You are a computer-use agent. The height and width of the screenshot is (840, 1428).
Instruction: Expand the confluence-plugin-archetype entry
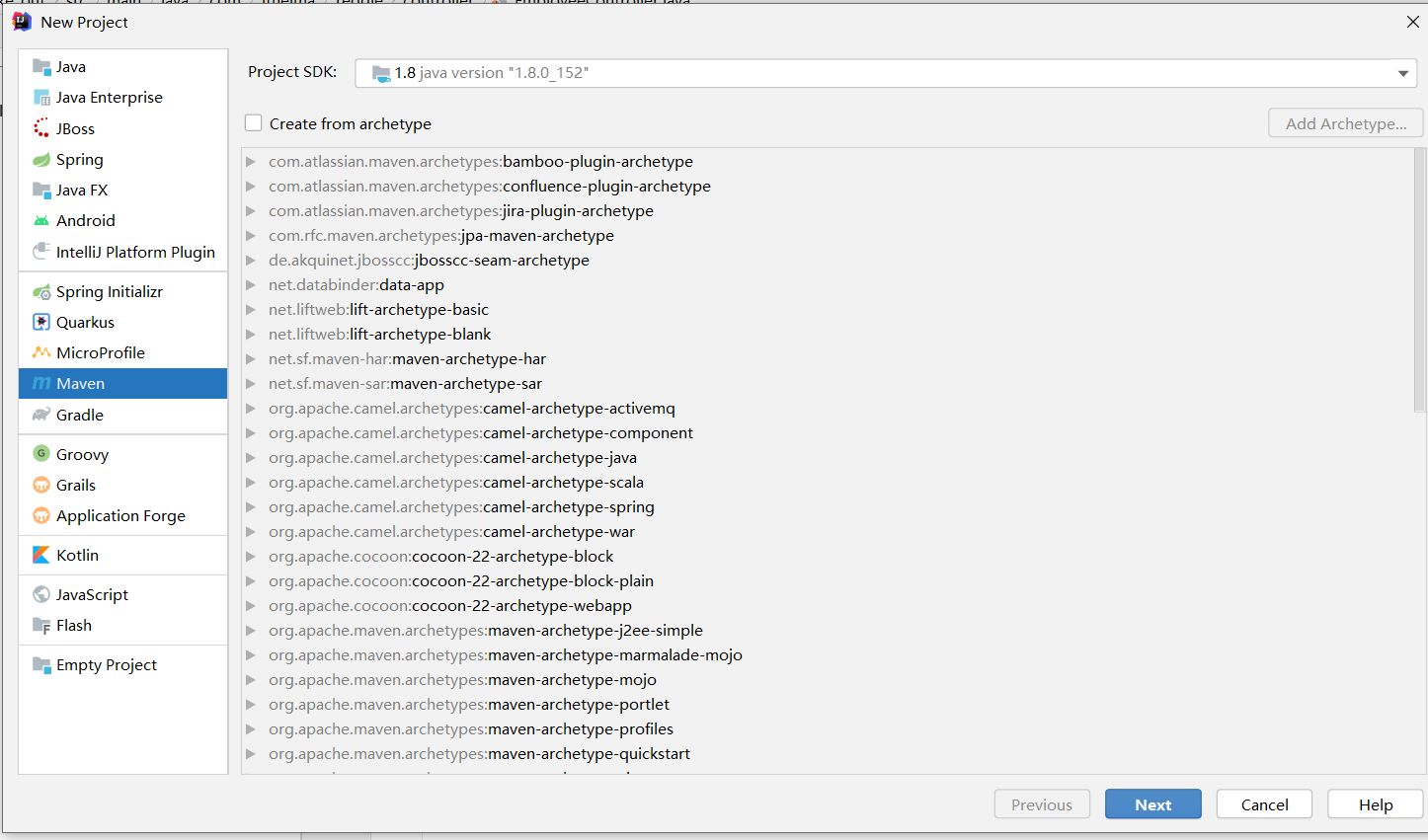click(x=251, y=187)
